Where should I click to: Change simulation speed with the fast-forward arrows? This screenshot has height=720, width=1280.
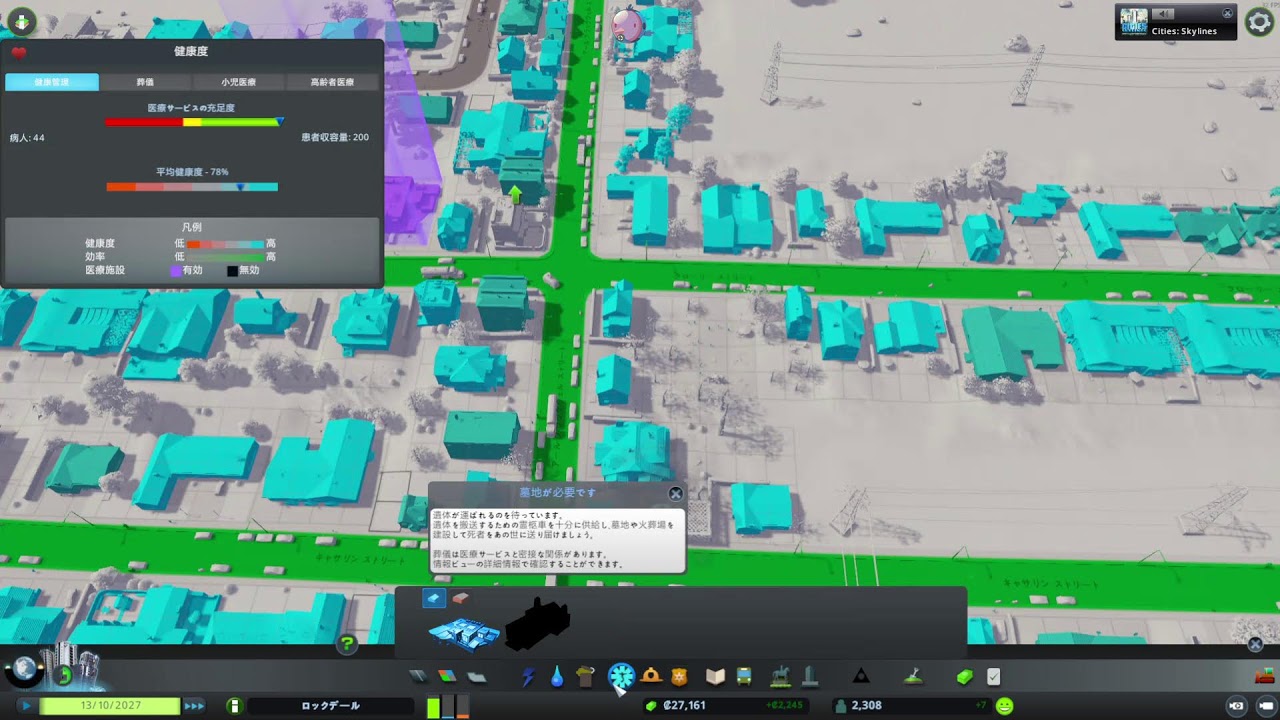click(x=194, y=706)
